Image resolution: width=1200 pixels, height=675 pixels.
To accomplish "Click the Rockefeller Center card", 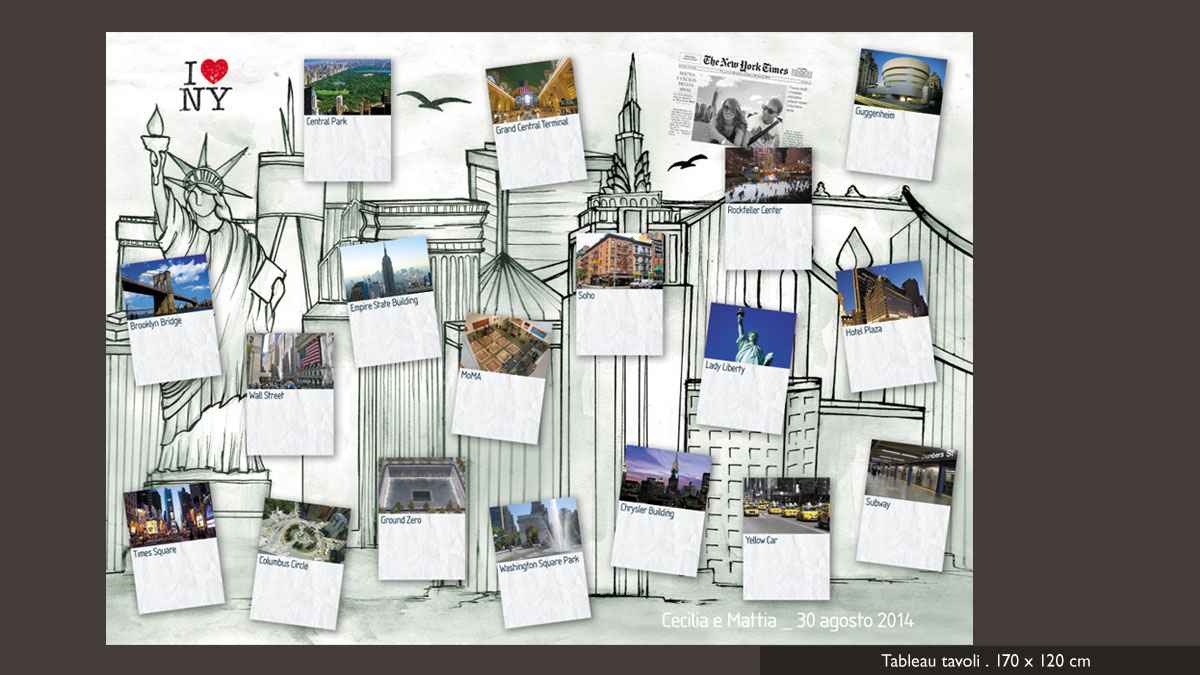I will [768, 208].
